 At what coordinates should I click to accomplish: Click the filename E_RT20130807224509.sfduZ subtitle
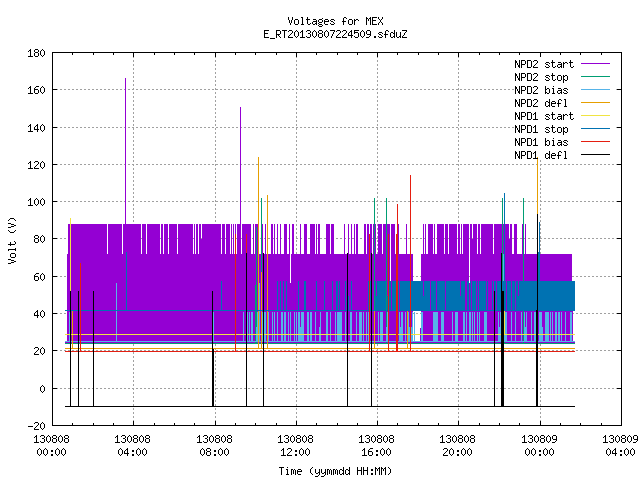tap(335, 34)
